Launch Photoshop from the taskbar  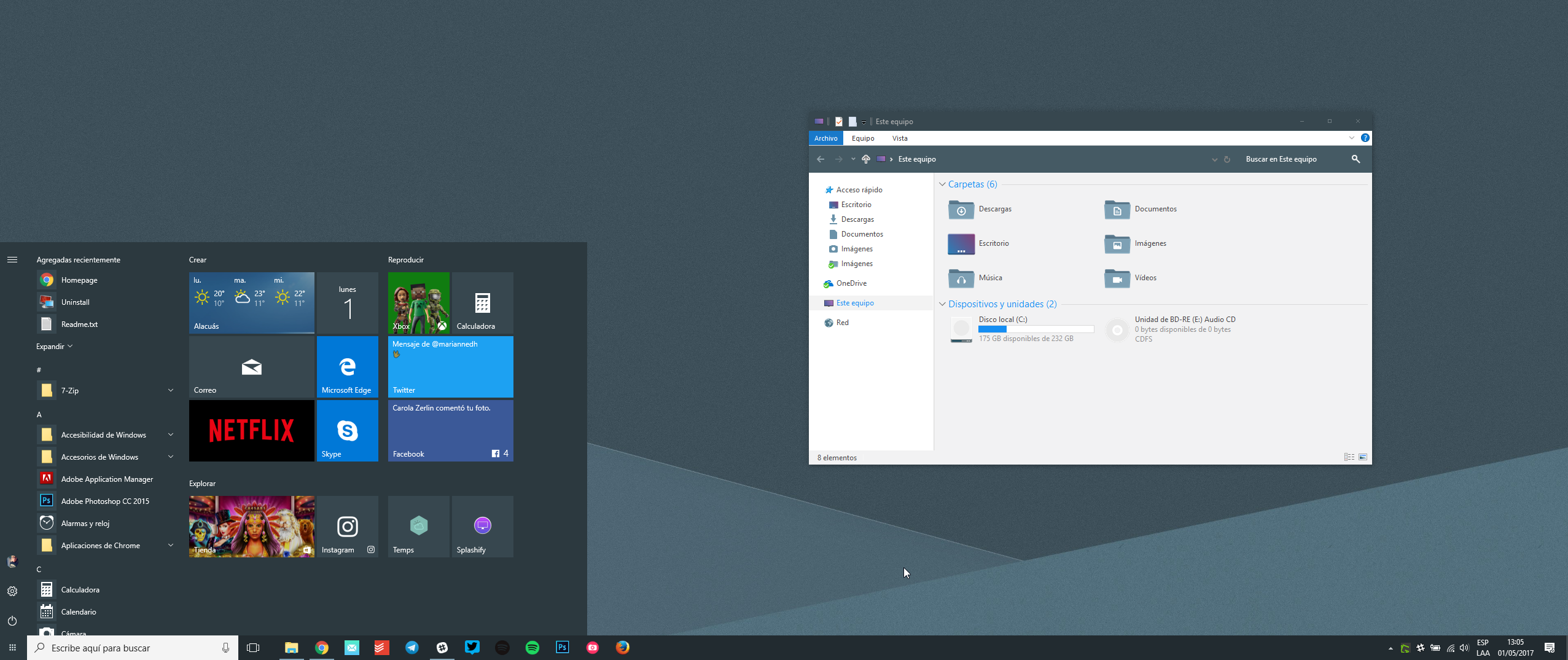[x=563, y=648]
